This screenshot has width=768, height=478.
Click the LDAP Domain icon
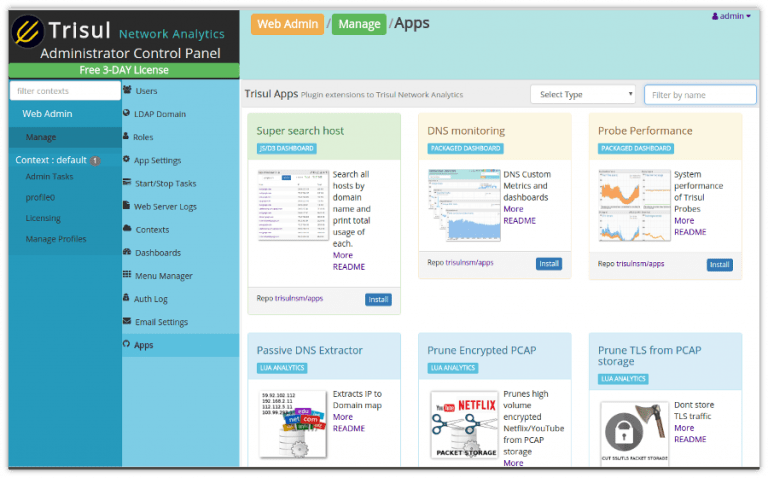[127, 114]
